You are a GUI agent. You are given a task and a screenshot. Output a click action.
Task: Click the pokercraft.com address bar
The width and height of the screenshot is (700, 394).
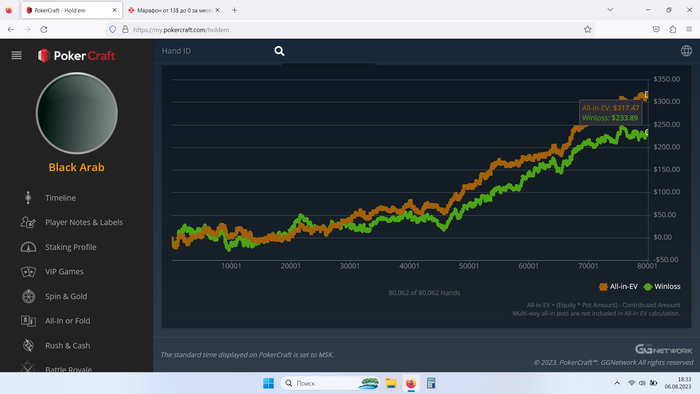click(x=350, y=29)
